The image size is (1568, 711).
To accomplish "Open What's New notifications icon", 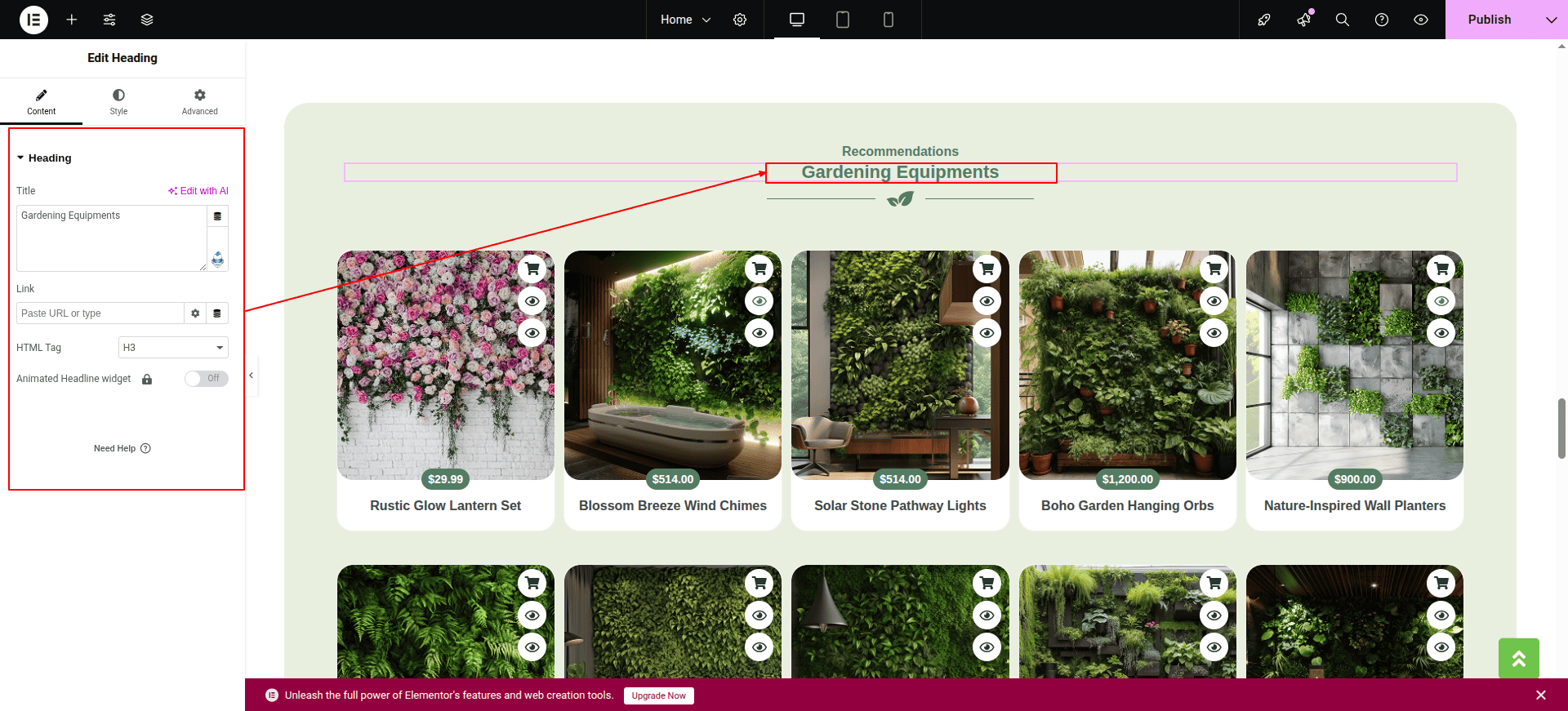I will (x=1304, y=20).
